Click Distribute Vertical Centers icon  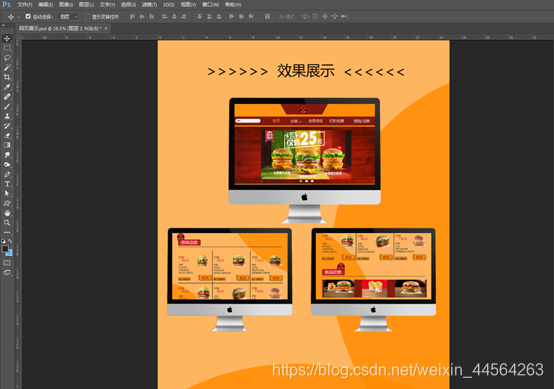coord(209,17)
